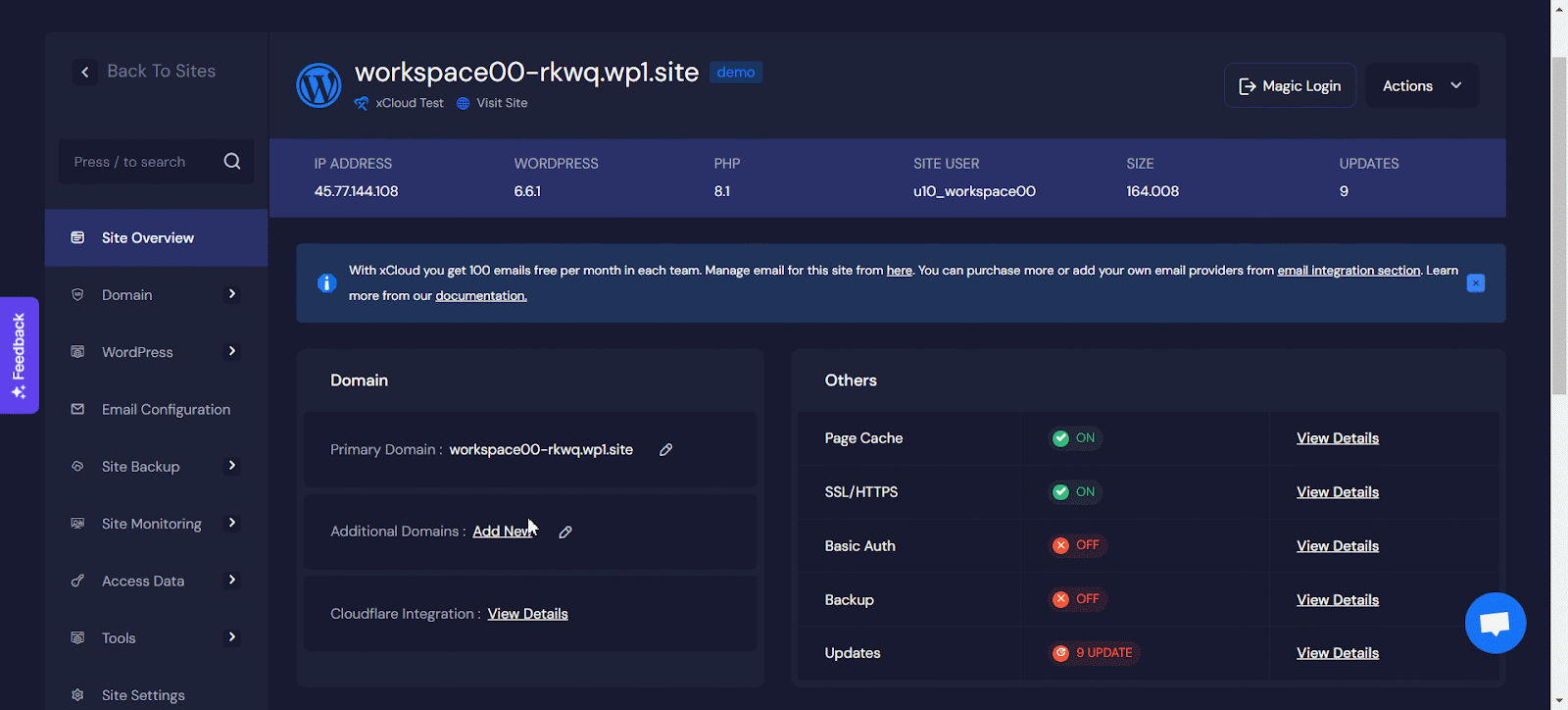Click the size value 164.008
The height and width of the screenshot is (710, 1568).
tap(1152, 191)
